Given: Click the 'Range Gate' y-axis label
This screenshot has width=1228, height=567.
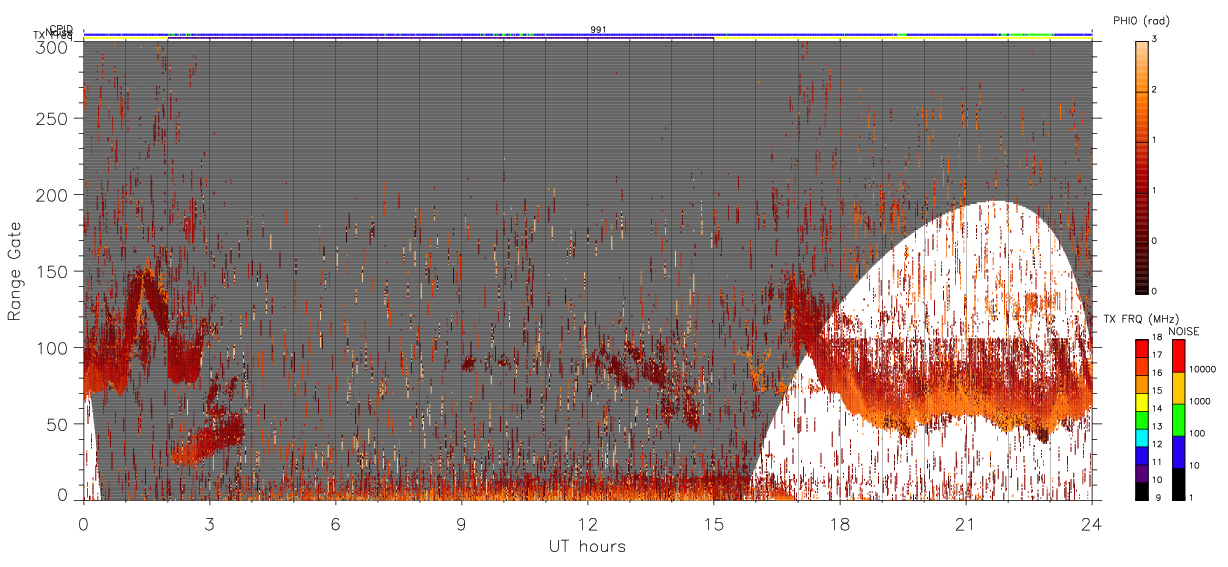Looking at the screenshot, I should click(15, 270).
